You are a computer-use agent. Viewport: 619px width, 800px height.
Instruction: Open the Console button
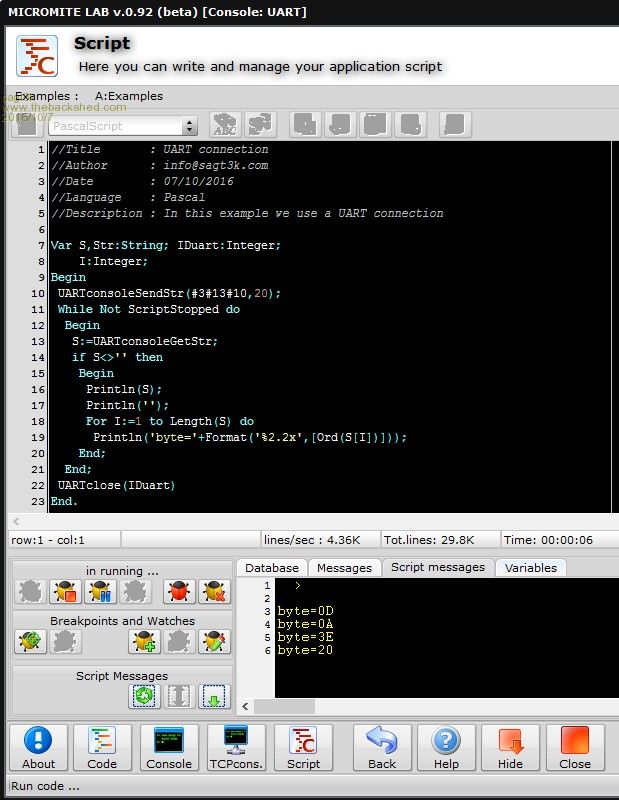coord(169,748)
